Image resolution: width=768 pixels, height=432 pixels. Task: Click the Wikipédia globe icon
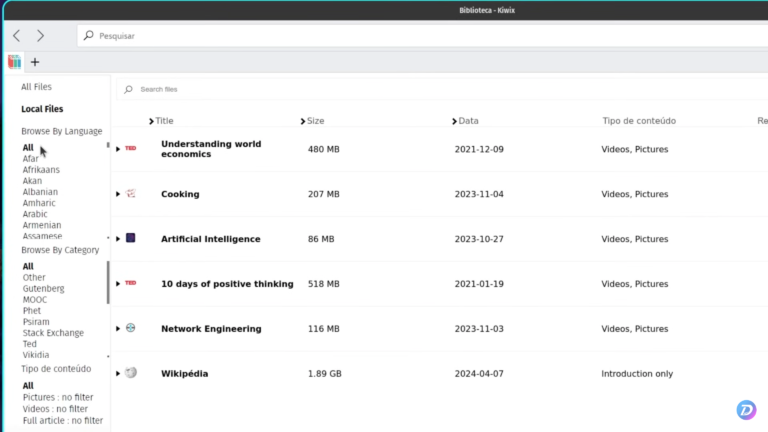click(x=131, y=373)
